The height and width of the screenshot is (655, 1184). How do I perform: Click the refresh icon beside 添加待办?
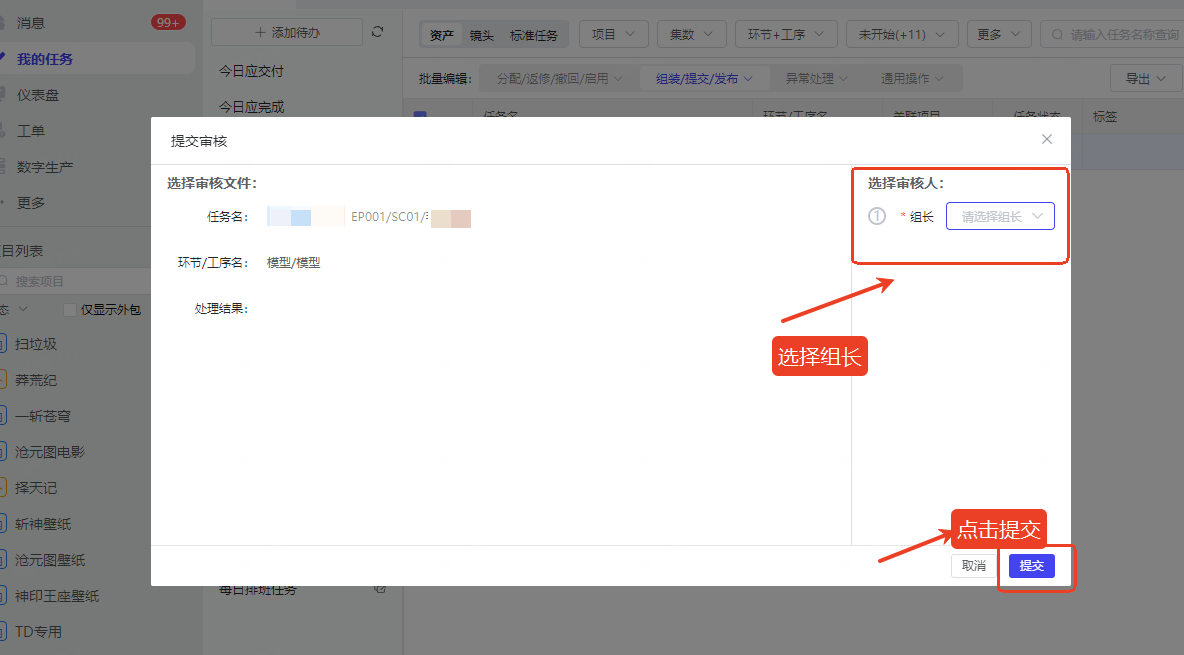(x=377, y=32)
